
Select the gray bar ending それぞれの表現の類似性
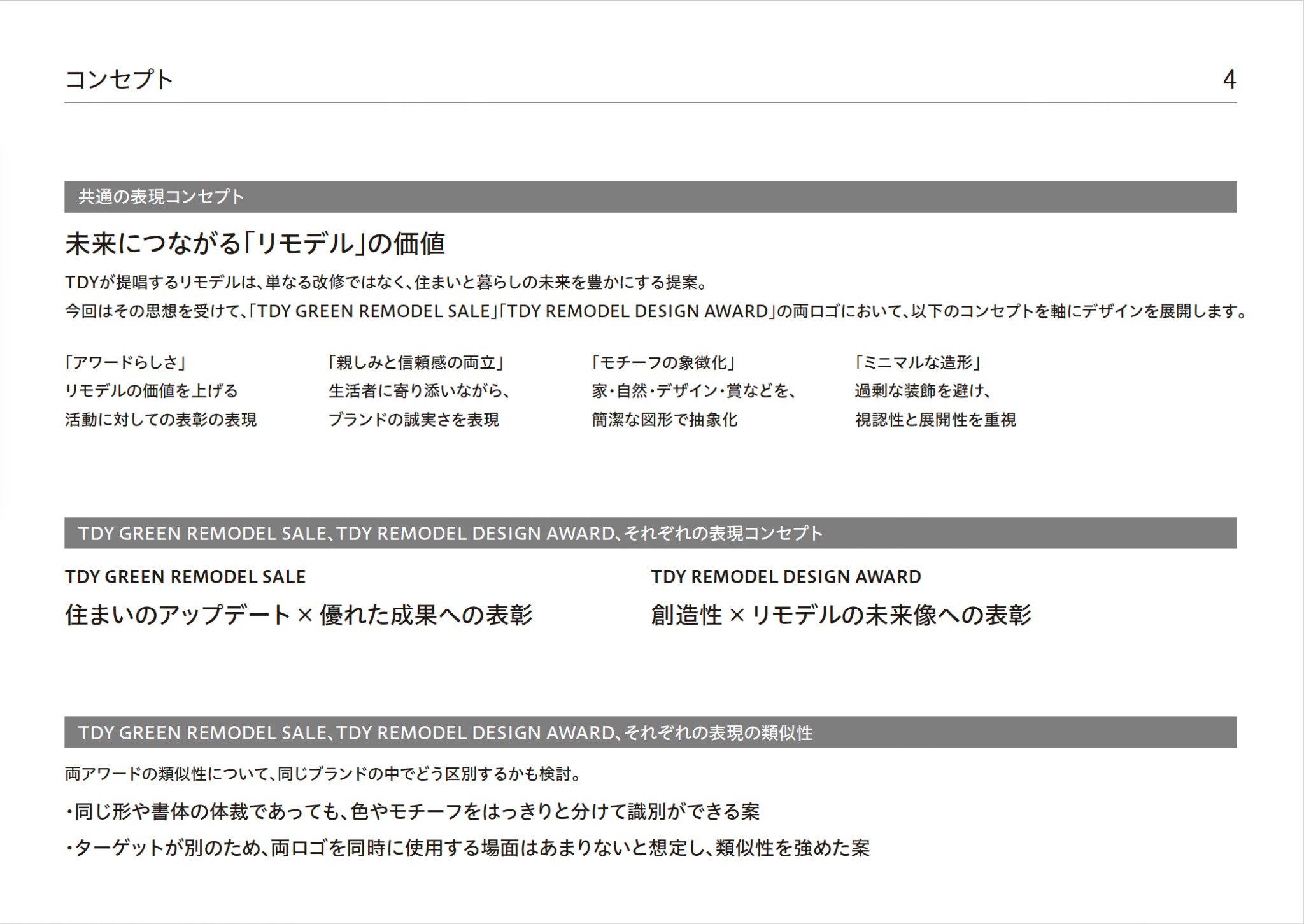click(x=651, y=732)
